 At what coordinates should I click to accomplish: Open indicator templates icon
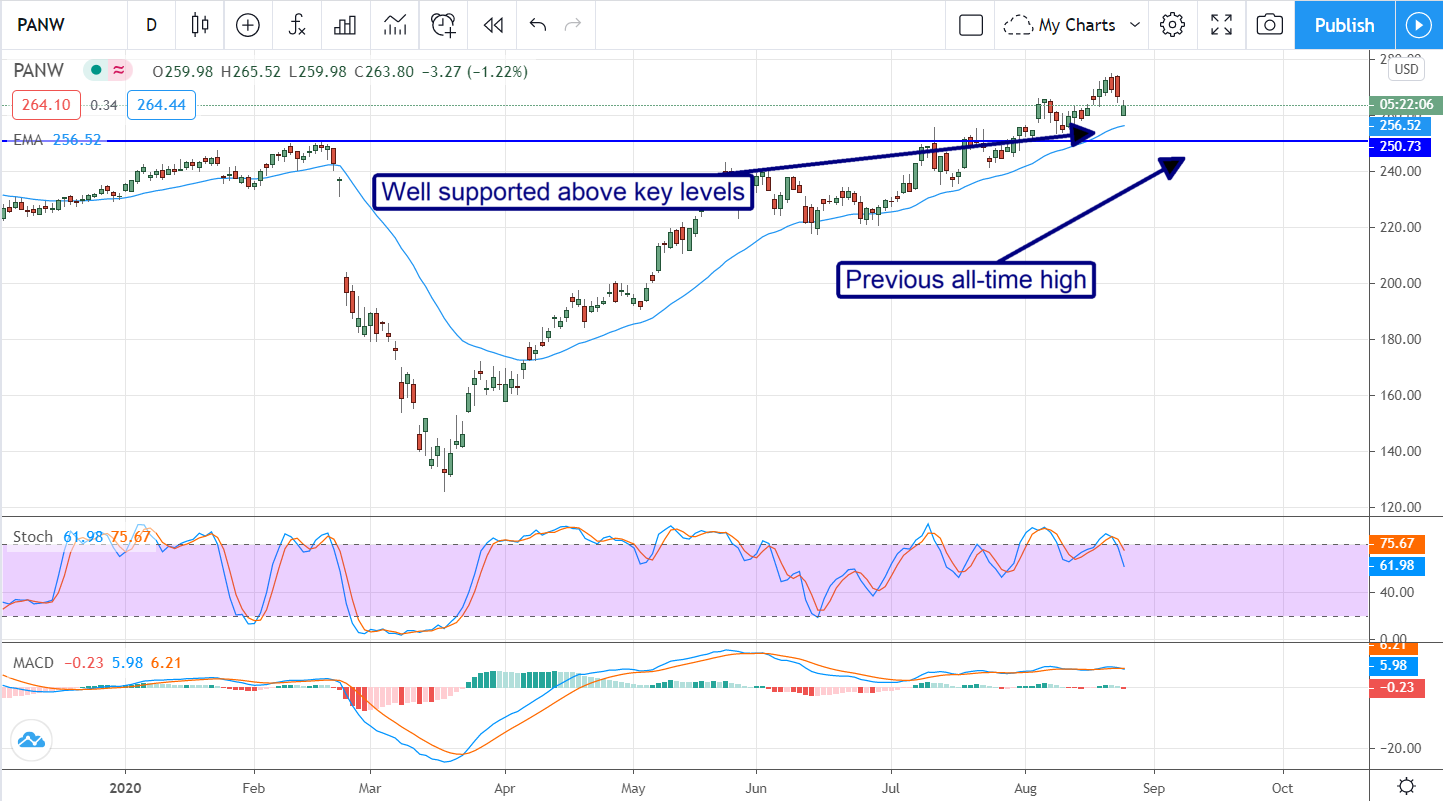point(394,25)
